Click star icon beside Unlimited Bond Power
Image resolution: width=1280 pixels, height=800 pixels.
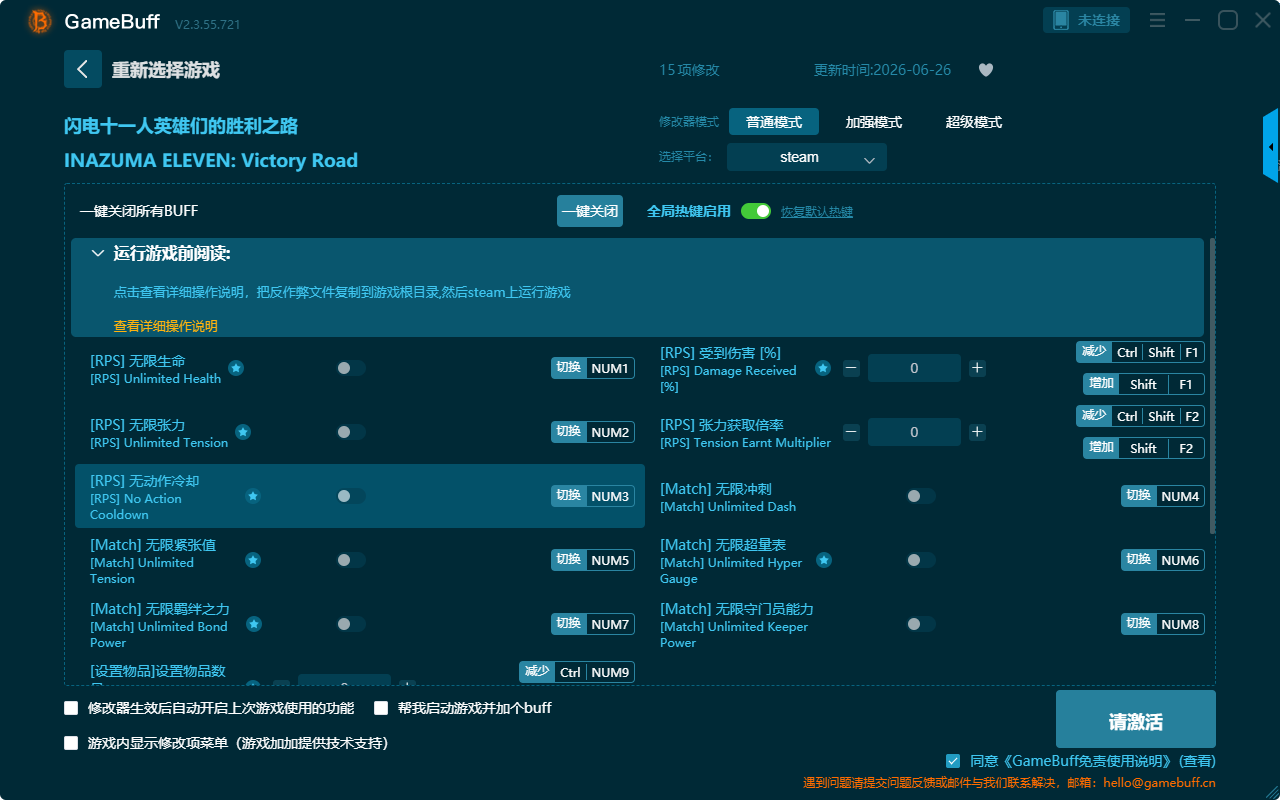coord(254,624)
